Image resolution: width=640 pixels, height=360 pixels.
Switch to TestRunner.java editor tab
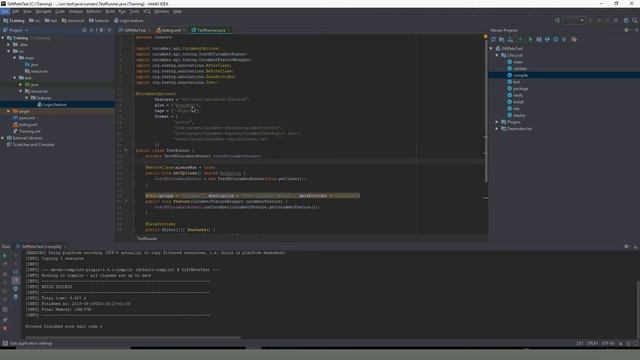(211, 30)
